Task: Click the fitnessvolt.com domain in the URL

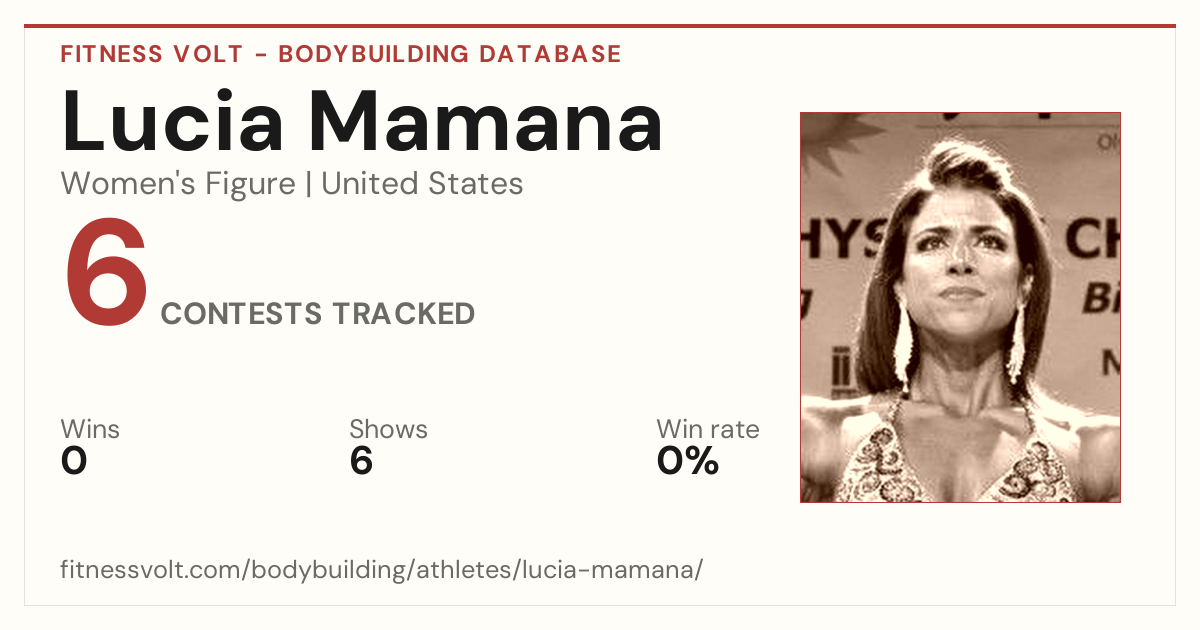Action: [x=151, y=571]
